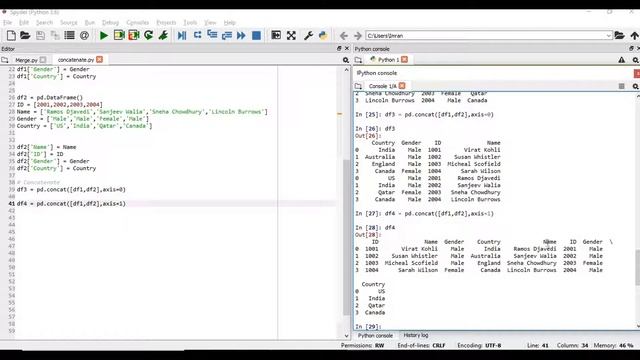
Task: Re-run the last script
Action: click(148, 36)
